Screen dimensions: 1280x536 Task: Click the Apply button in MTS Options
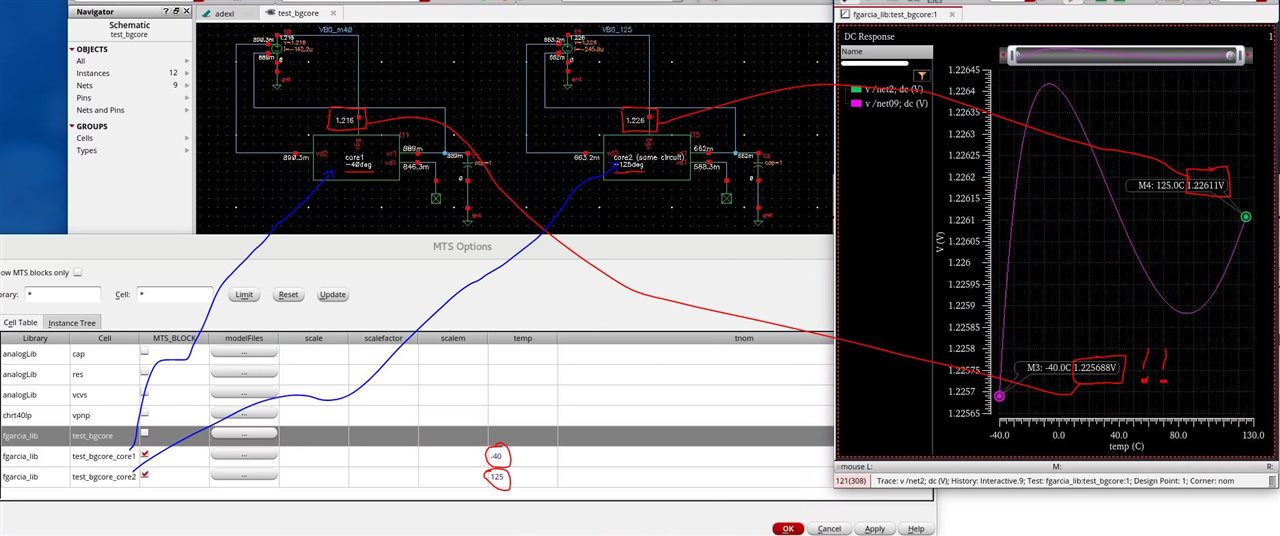click(874, 529)
